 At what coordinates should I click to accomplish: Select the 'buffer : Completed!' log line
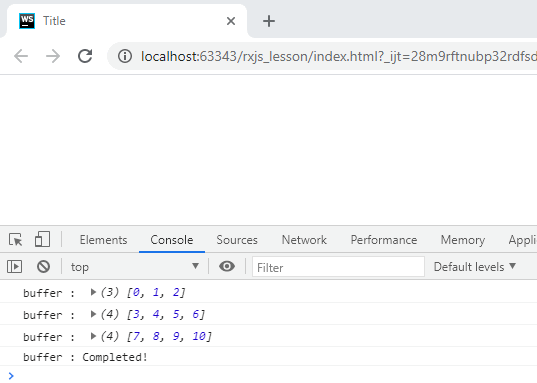tap(85, 357)
